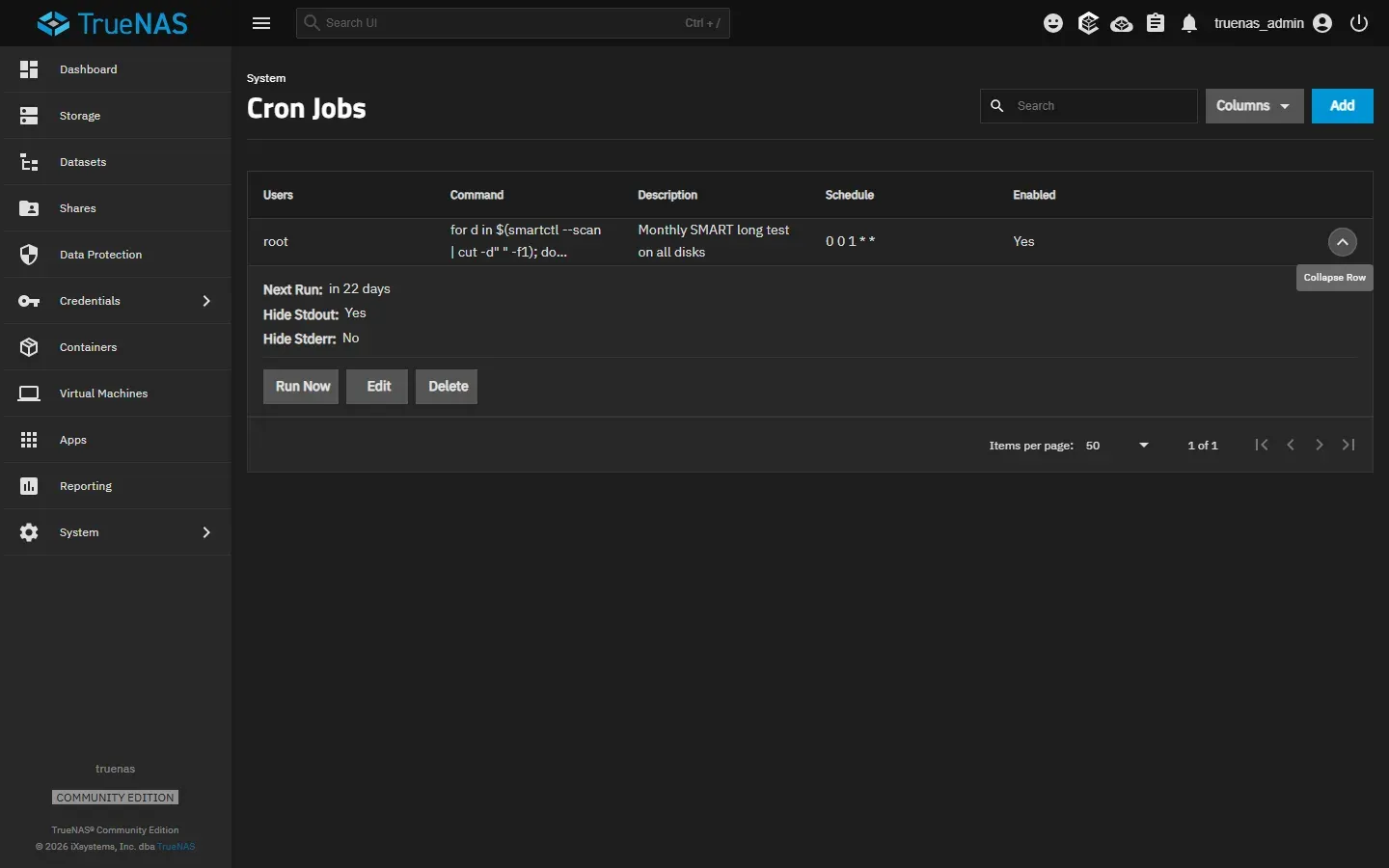
Task: Go to the last page
Action: coord(1348,445)
